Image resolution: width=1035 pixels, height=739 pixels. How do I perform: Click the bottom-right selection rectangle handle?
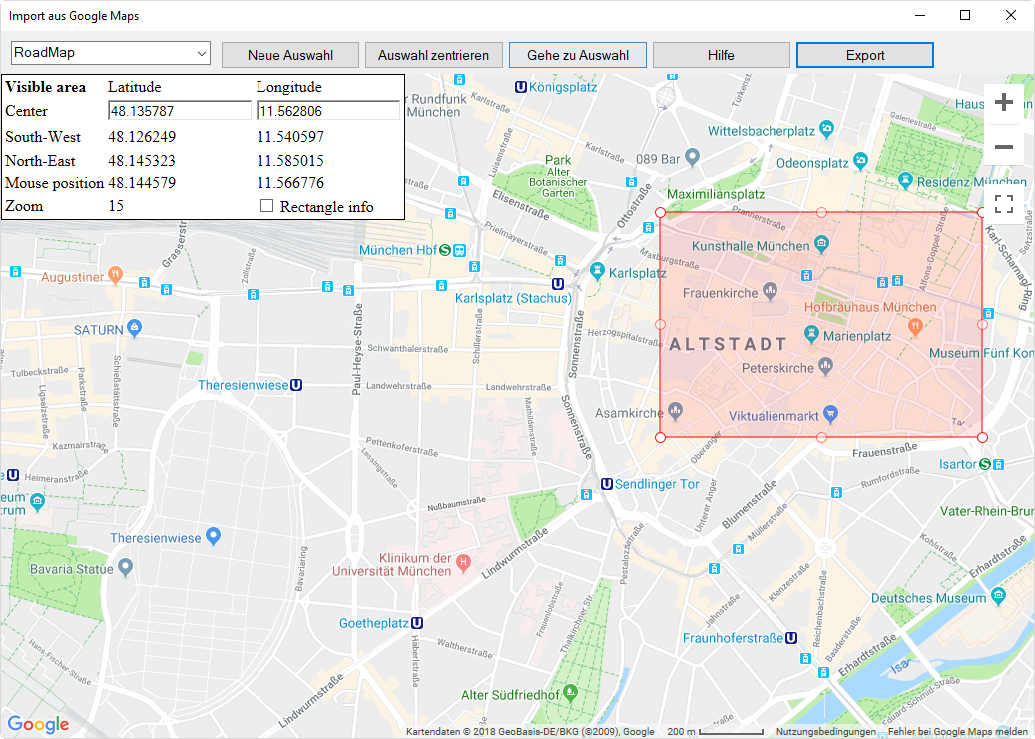[982, 437]
